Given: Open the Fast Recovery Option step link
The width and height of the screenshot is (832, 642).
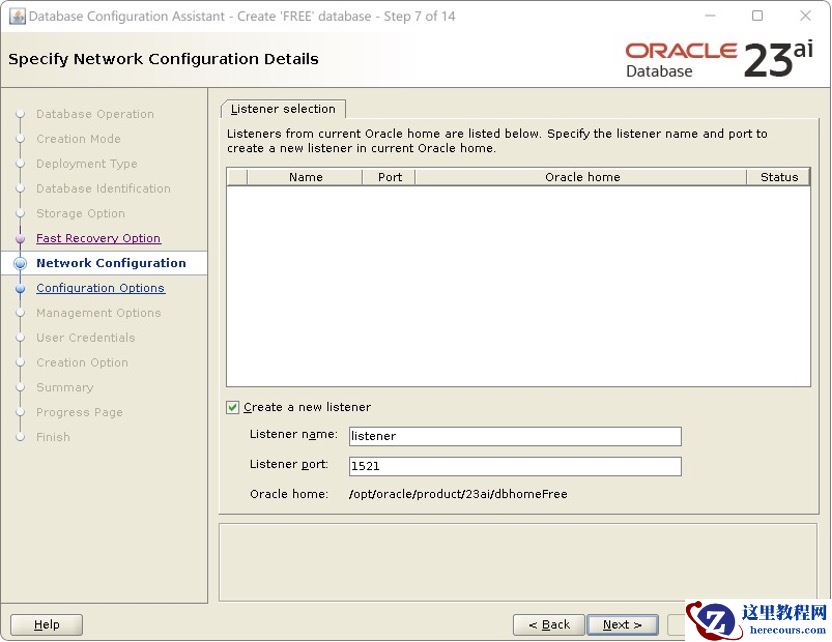Looking at the screenshot, I should 98,238.
